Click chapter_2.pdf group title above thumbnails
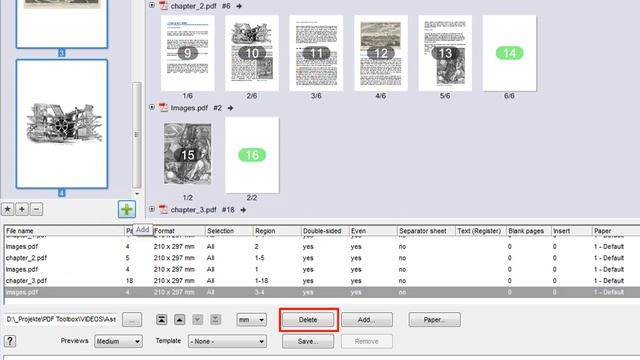 (193, 6)
